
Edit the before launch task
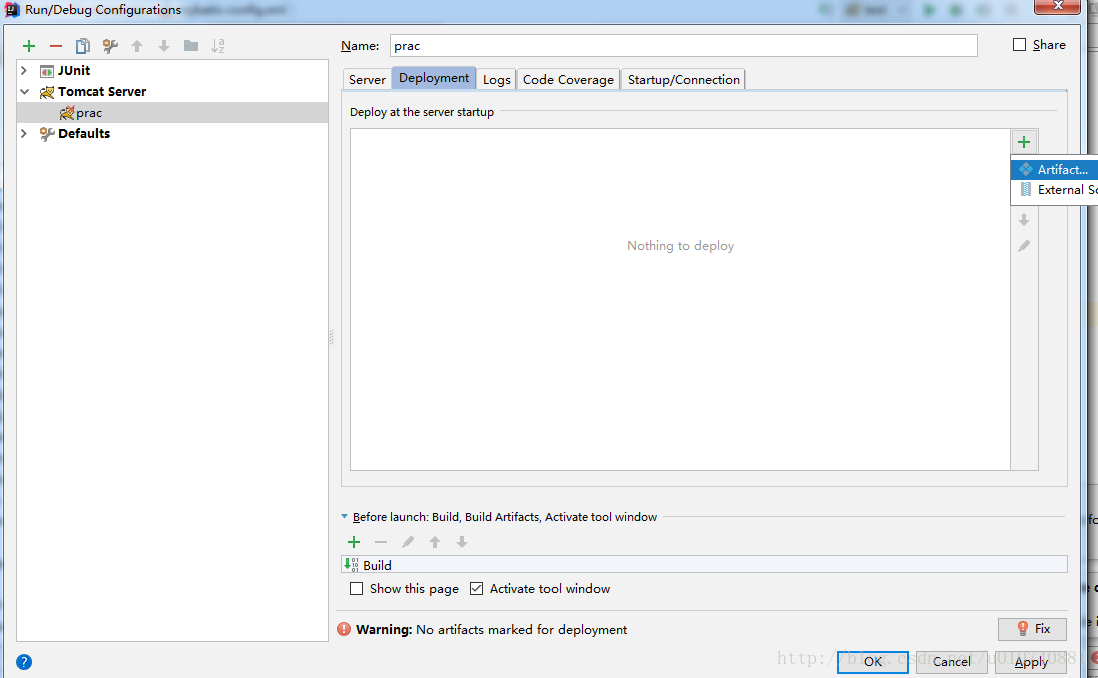click(408, 542)
